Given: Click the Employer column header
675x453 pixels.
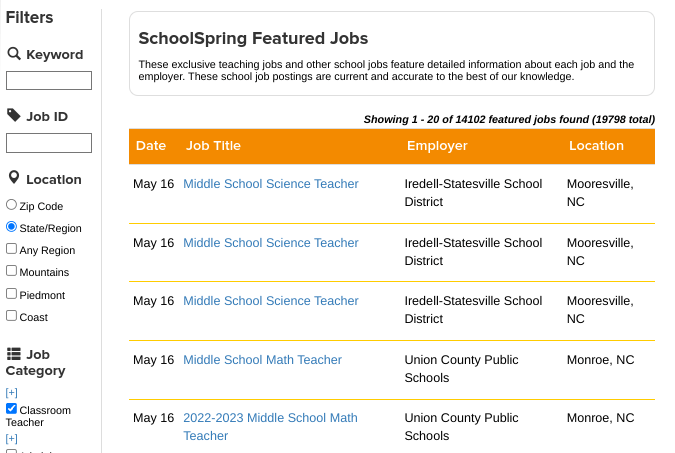Looking at the screenshot, I should (x=437, y=146).
